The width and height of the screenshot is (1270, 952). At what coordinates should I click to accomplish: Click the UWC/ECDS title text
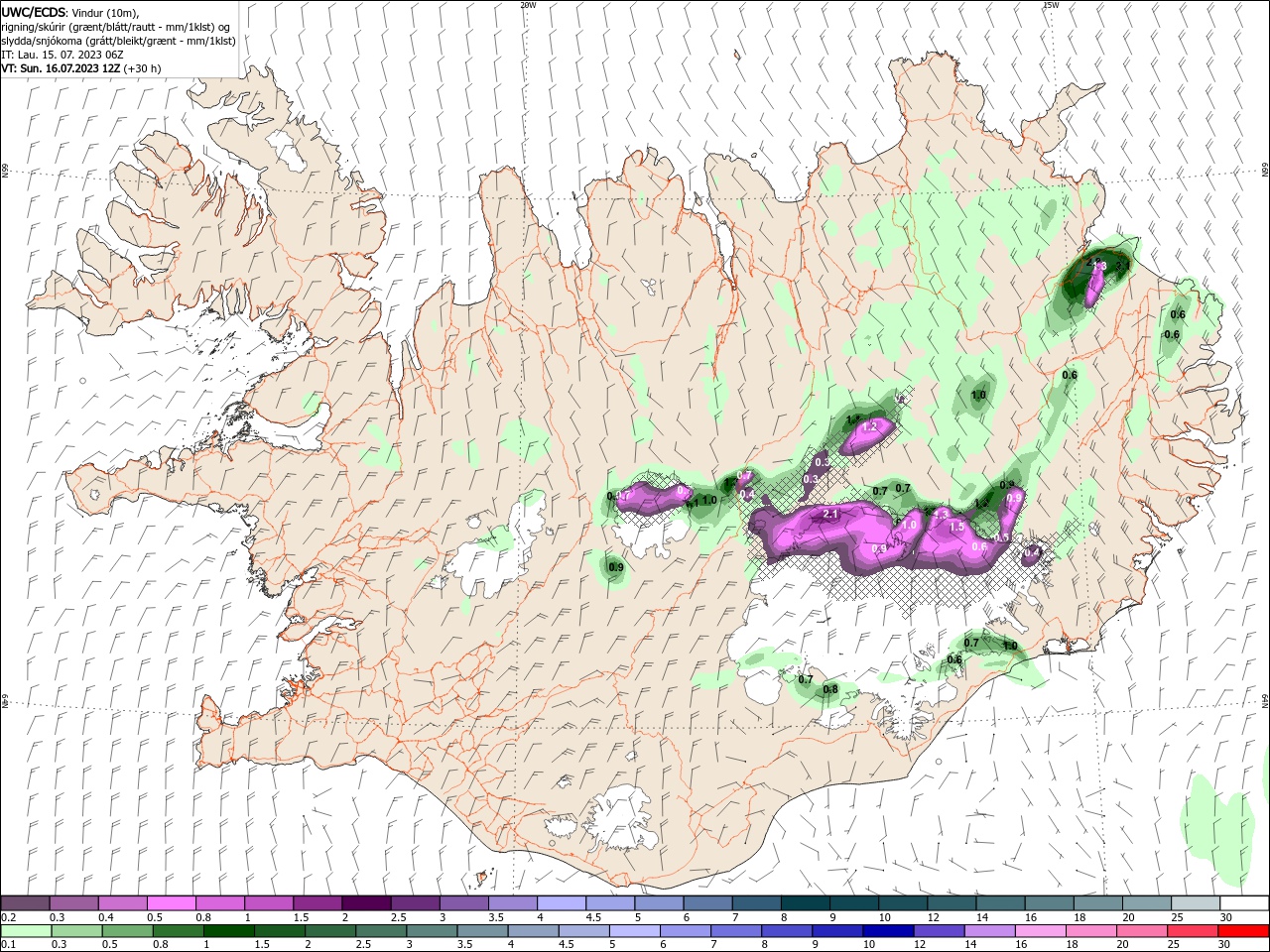click(x=33, y=12)
